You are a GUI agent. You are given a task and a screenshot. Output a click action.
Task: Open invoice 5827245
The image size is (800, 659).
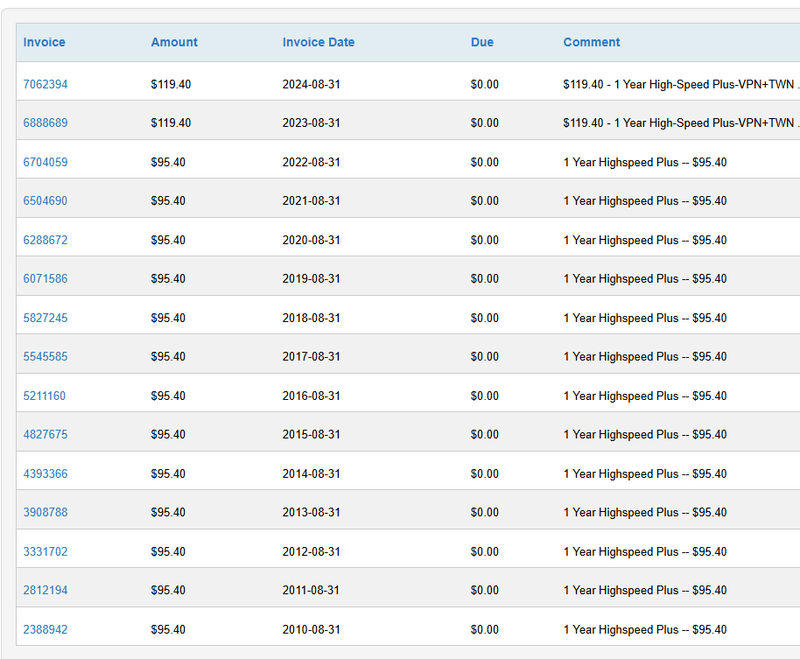click(x=45, y=318)
